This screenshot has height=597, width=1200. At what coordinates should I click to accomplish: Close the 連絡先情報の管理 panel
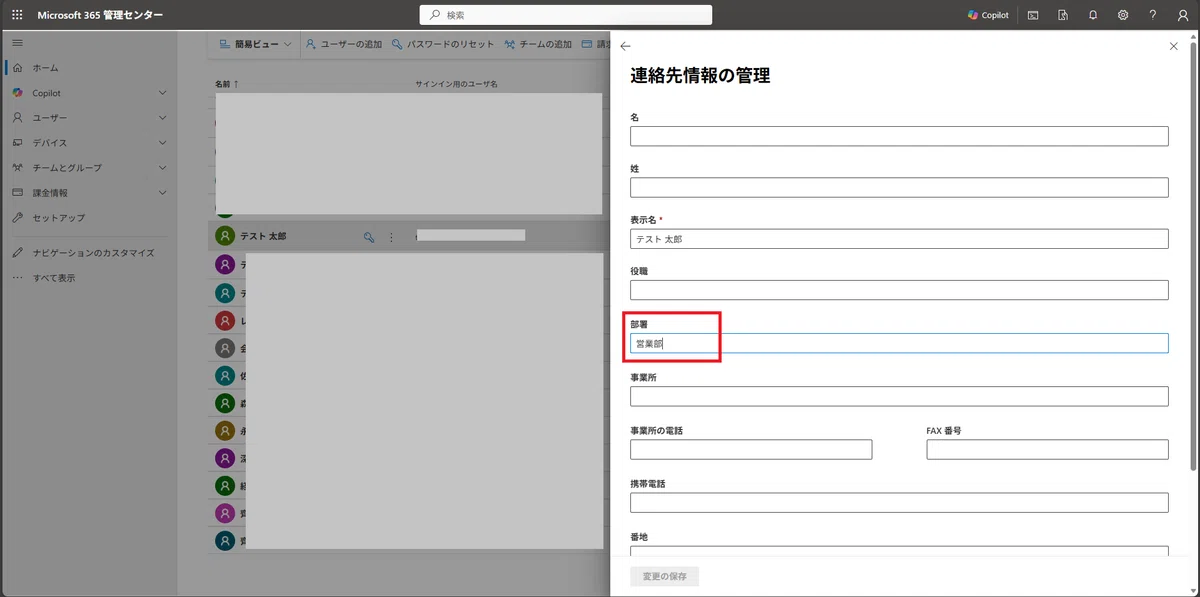tap(1174, 46)
